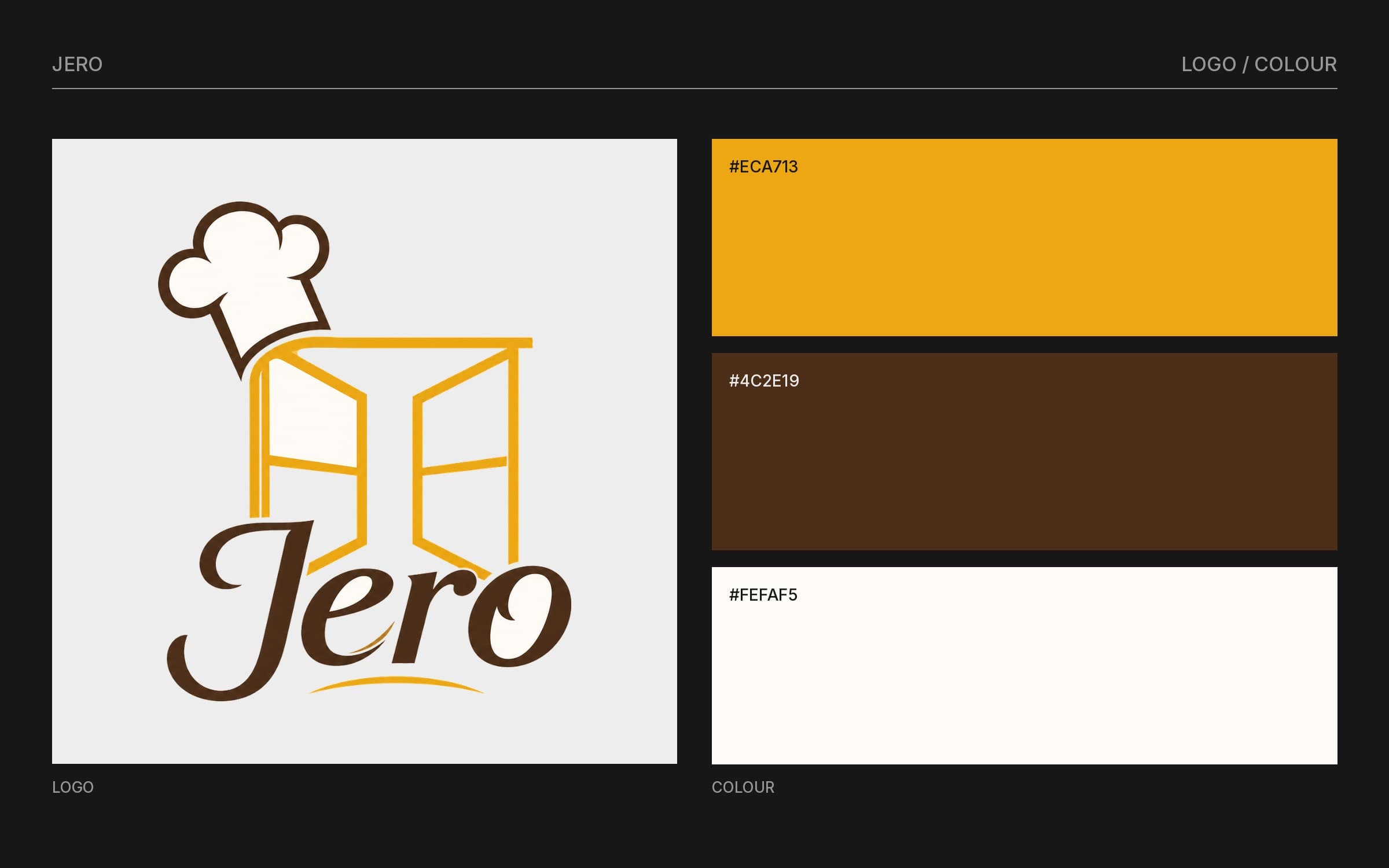Click the JERO title in the header

click(77, 64)
